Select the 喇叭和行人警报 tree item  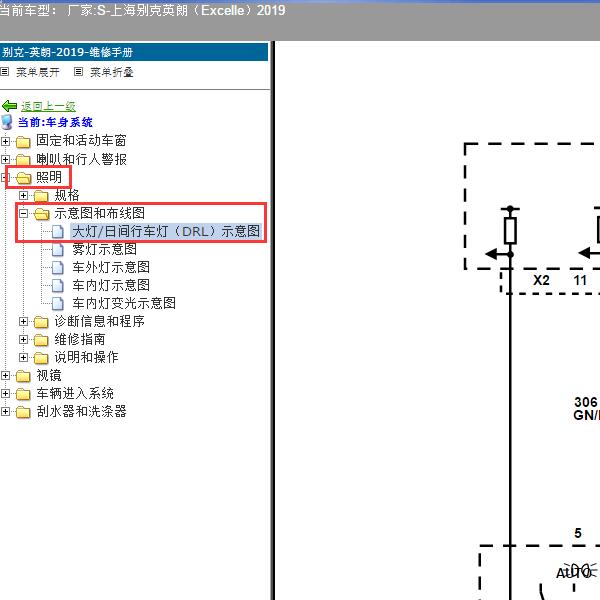(81, 159)
